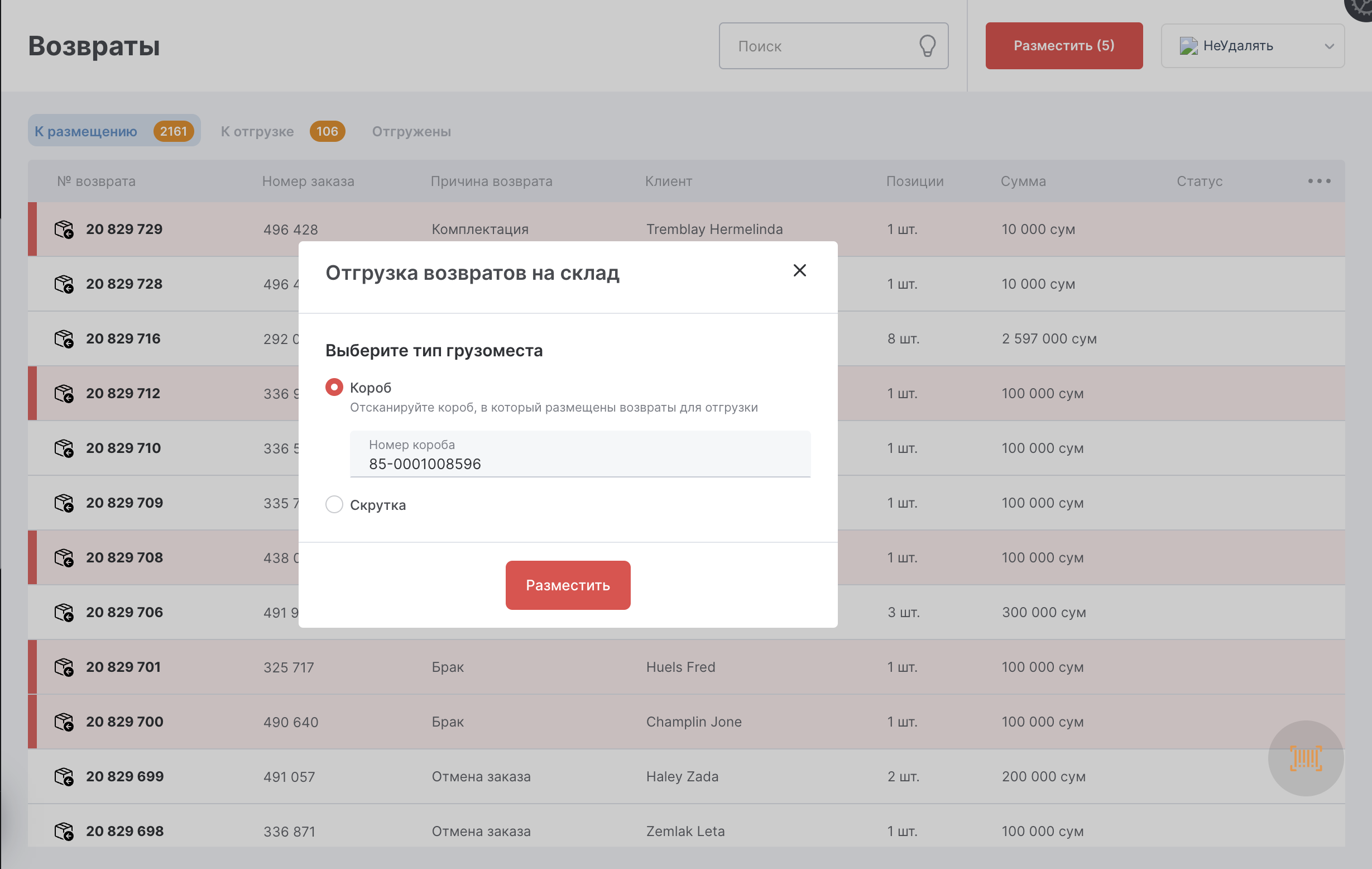
Task: Open the three-dots table column menu
Action: [1319, 181]
